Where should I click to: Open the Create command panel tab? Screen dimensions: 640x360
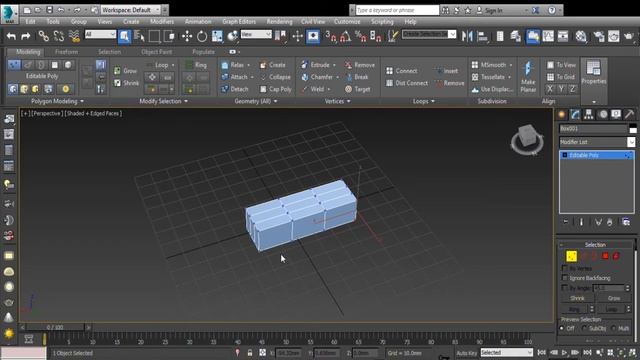562,115
